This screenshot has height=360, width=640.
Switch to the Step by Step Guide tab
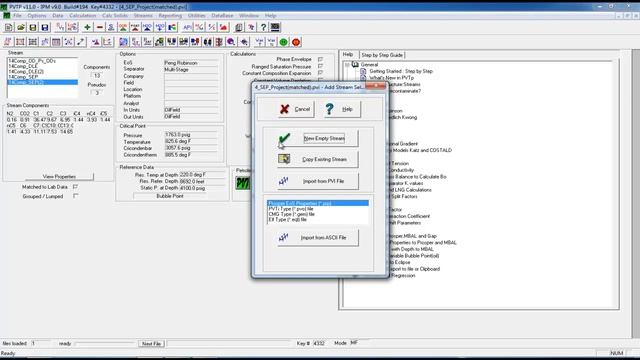(382, 55)
